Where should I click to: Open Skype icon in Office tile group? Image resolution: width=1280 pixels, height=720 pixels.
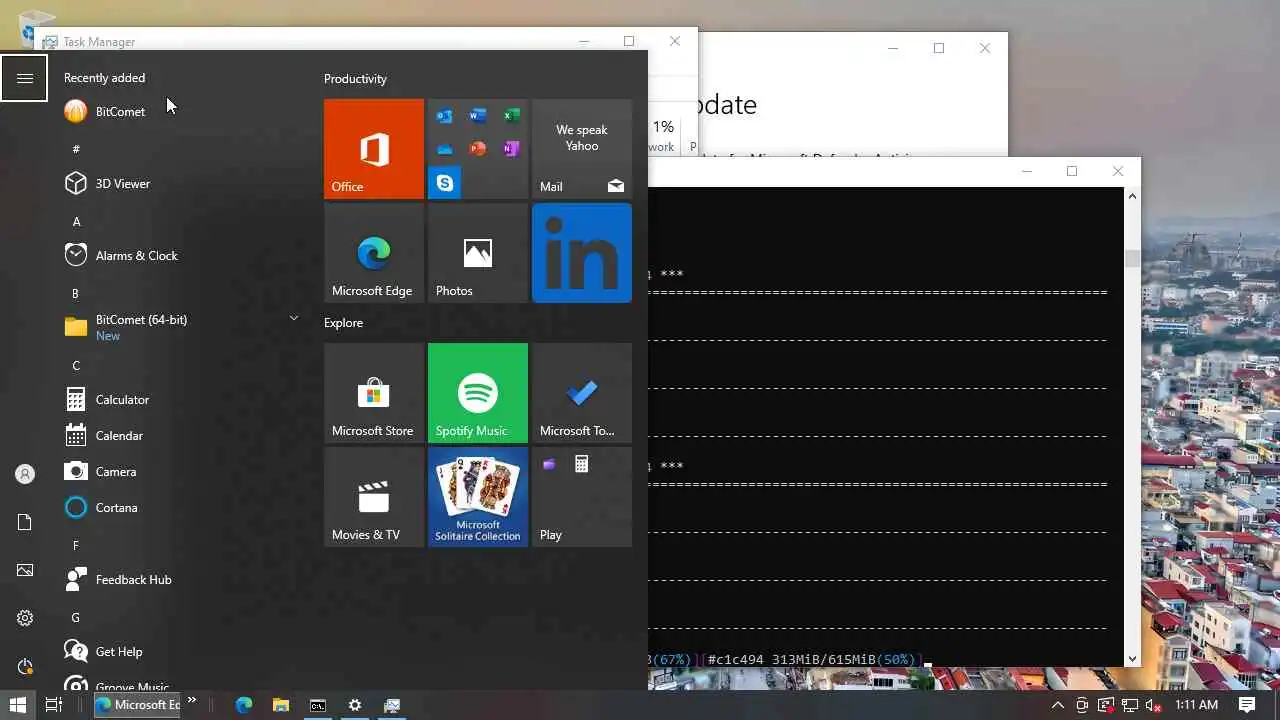(x=445, y=183)
